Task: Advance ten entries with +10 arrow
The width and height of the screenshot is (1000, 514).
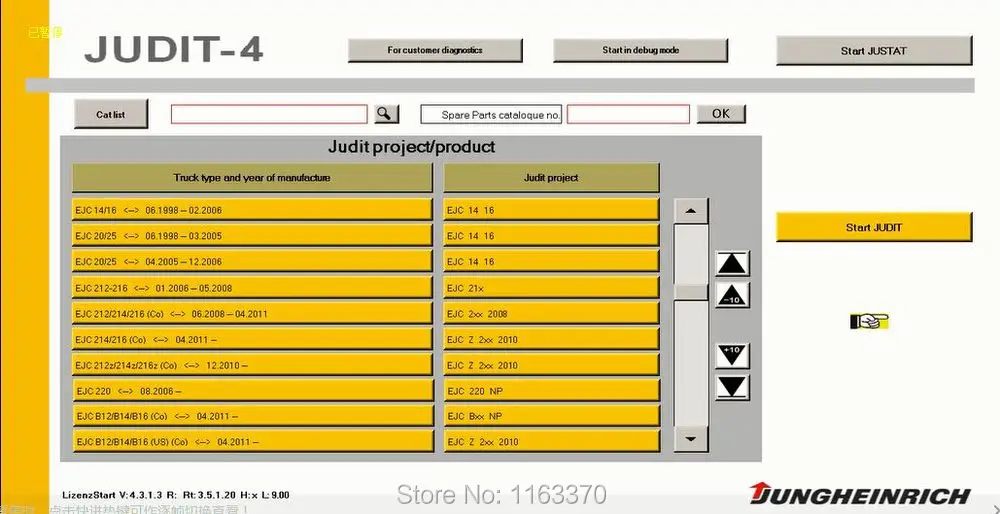Action: pyautogui.click(x=732, y=355)
